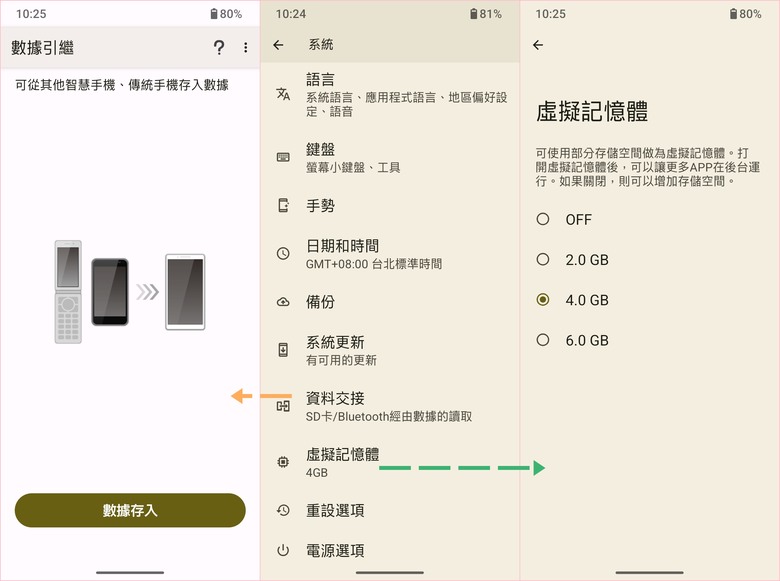Tap the gesture nav bar on 系統 screen

tap(390, 573)
